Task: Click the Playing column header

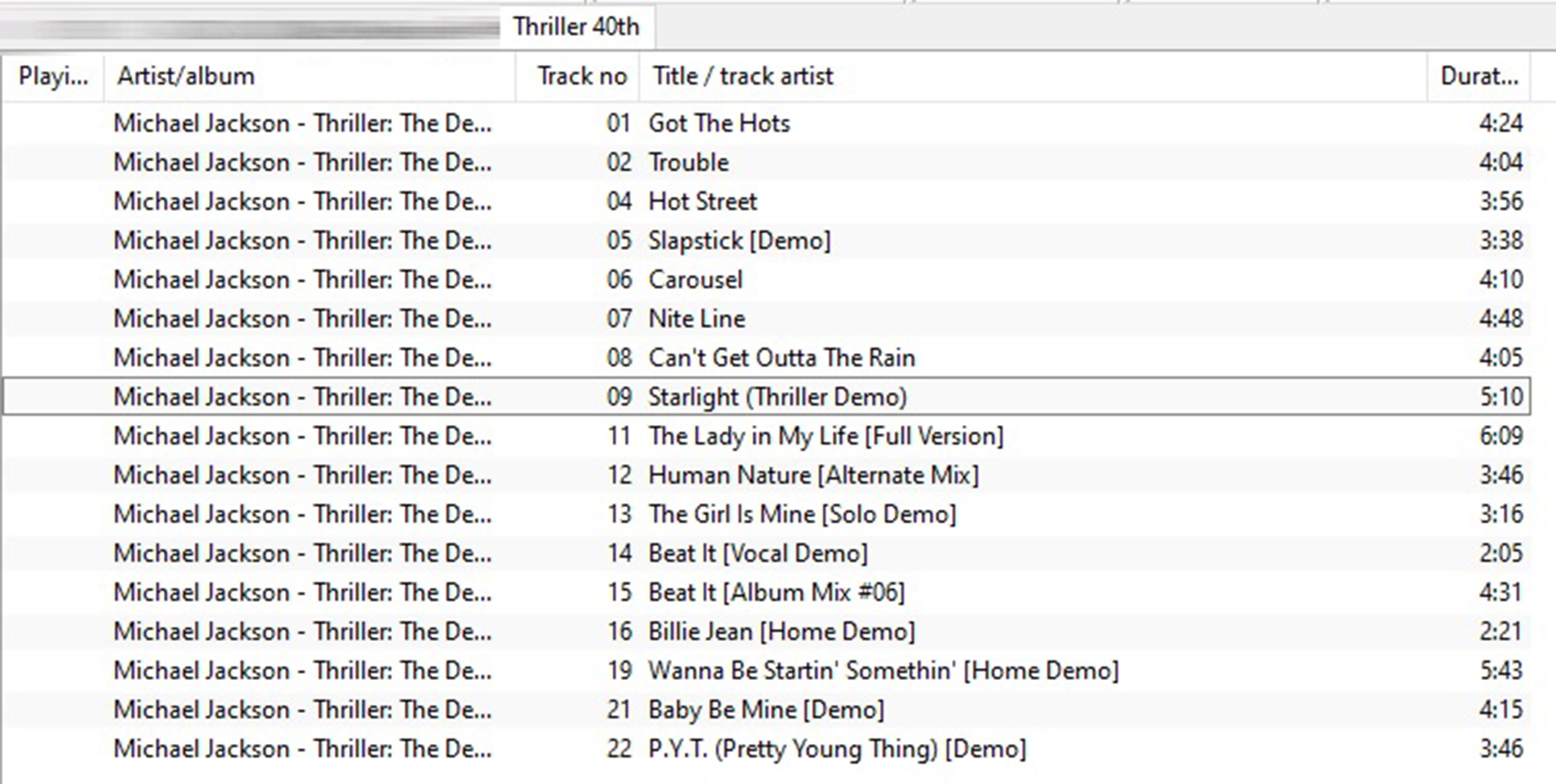Action: pyautogui.click(x=53, y=77)
